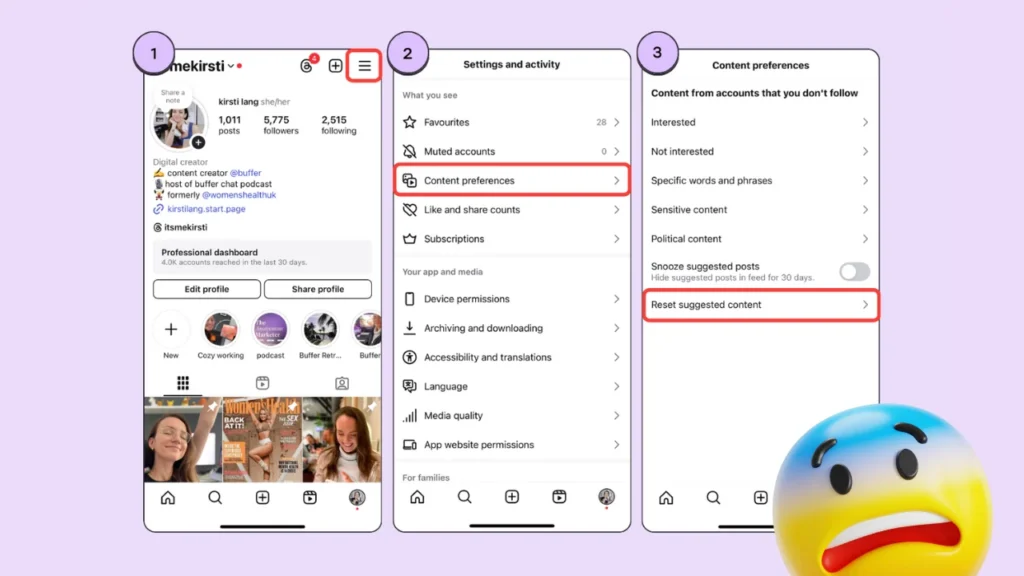Open the account switcher dropdown arrow by username
The width and height of the screenshot is (1024, 576).
tap(231, 66)
